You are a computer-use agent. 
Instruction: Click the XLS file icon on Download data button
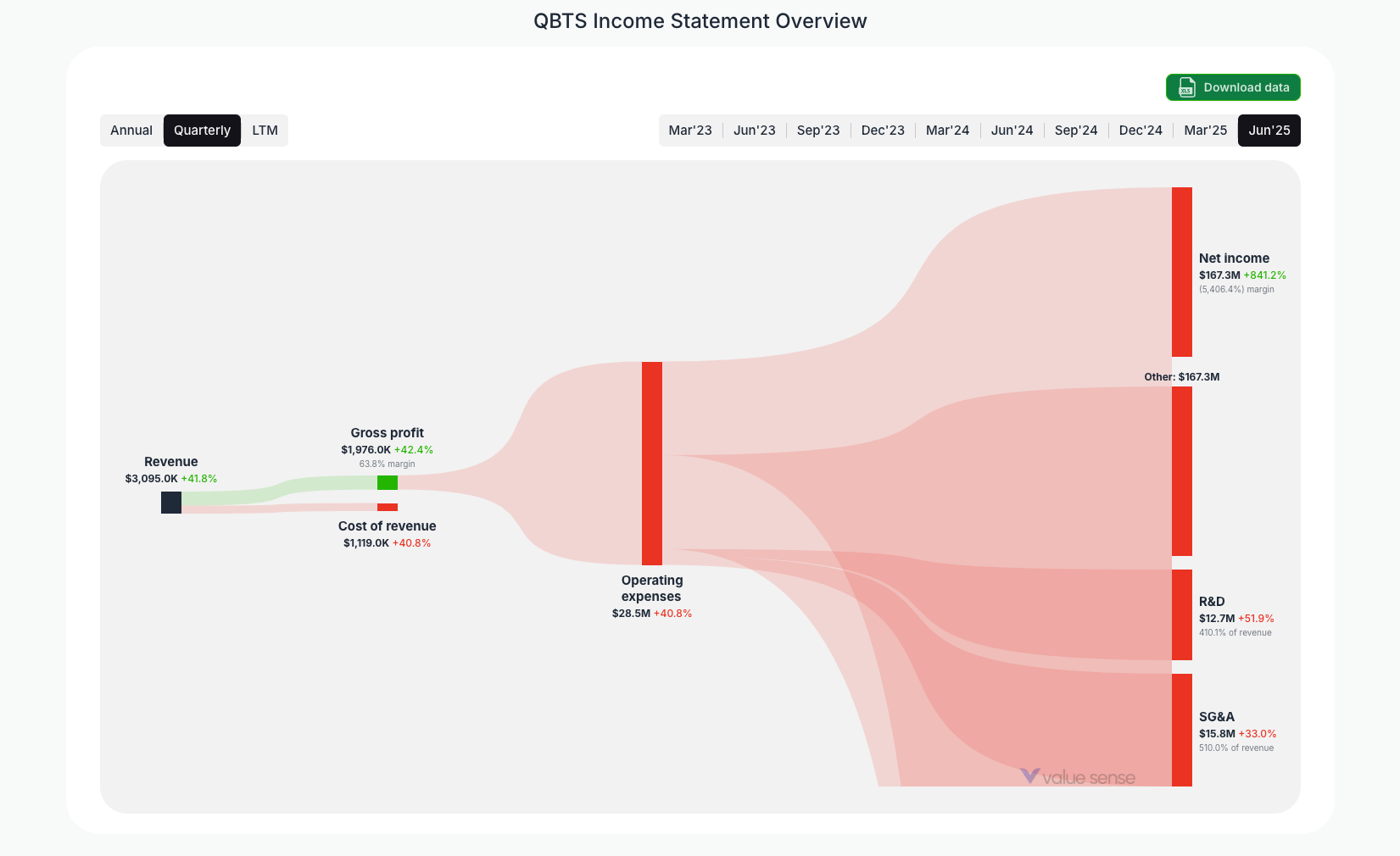tap(1185, 87)
